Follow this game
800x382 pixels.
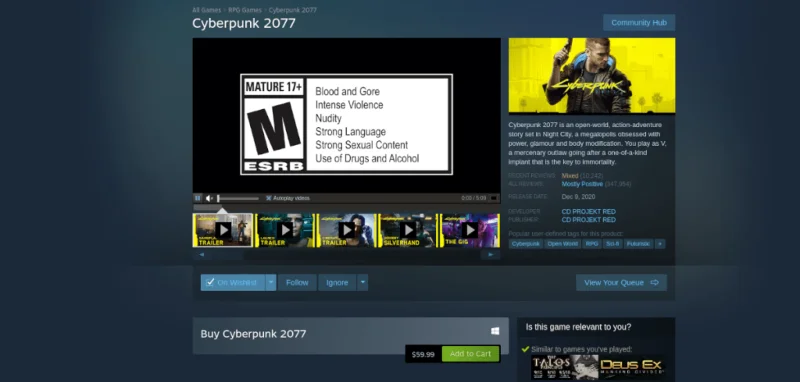pyautogui.click(x=297, y=283)
